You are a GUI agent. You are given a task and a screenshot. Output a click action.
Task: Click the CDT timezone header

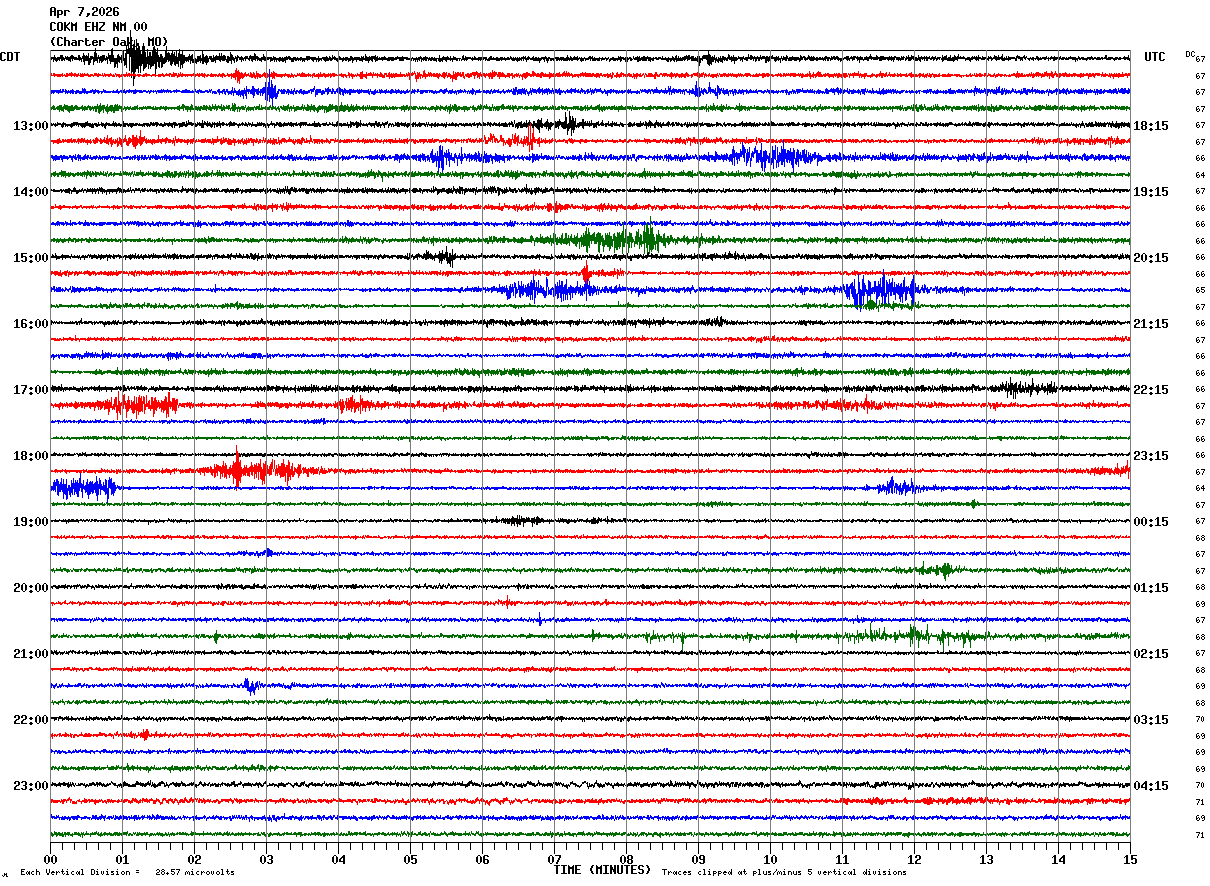[10, 57]
